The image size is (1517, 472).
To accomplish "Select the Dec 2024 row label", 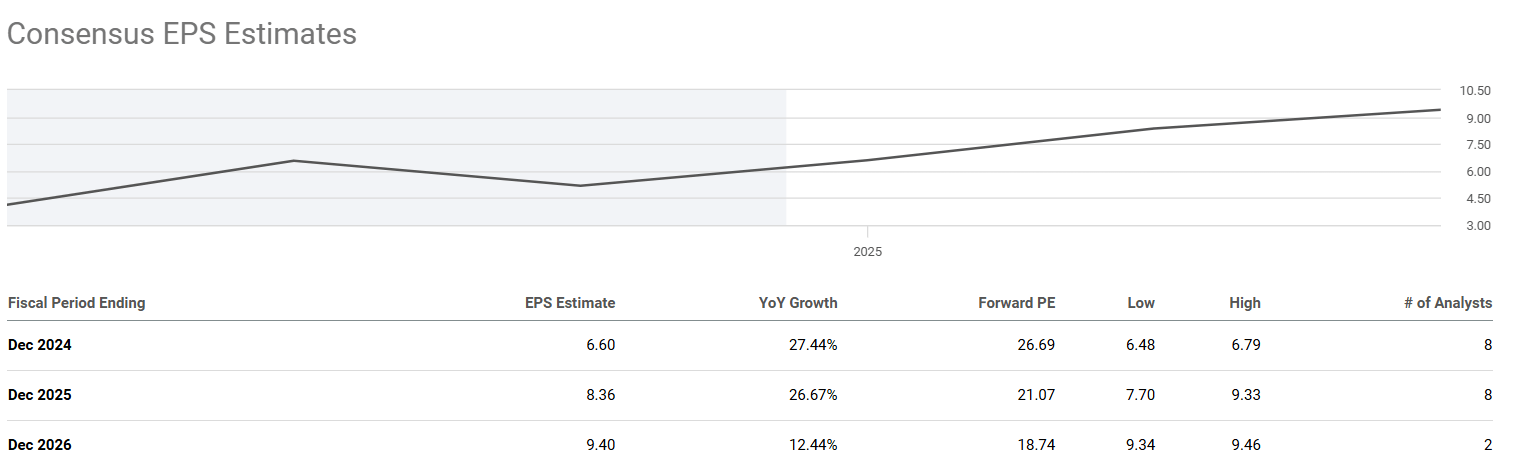I will [x=40, y=345].
